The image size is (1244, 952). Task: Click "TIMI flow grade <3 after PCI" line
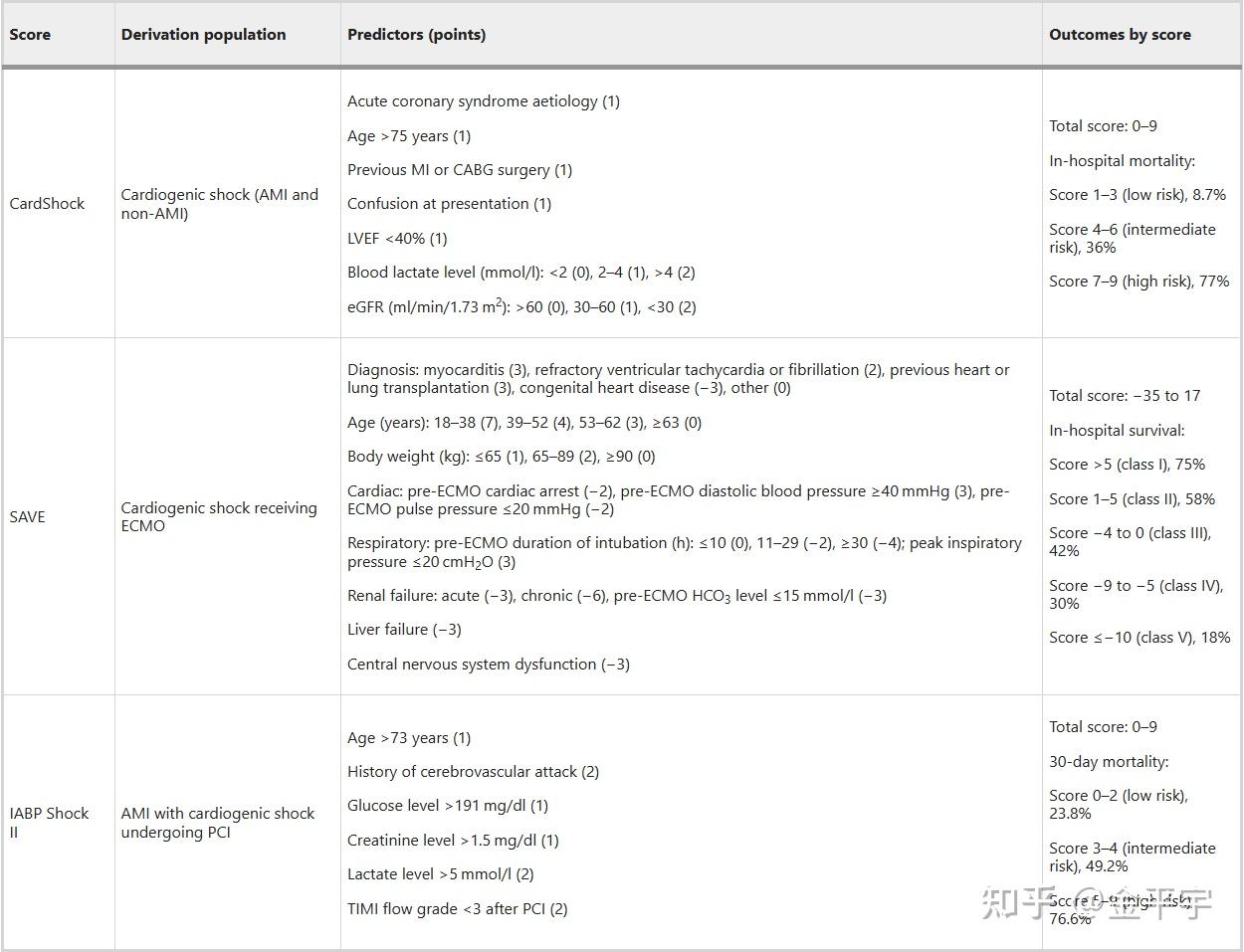[x=457, y=909]
